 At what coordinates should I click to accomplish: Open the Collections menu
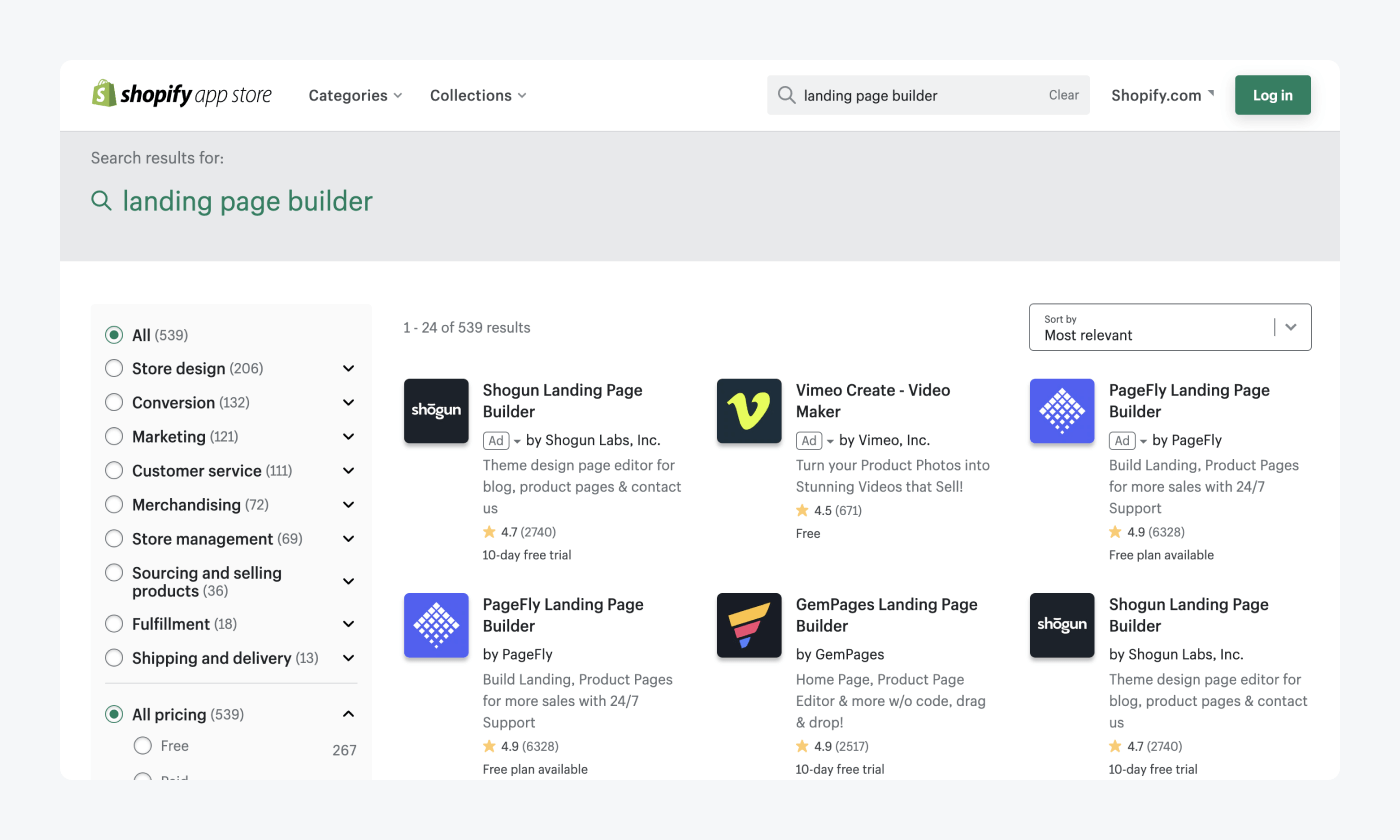coord(478,95)
